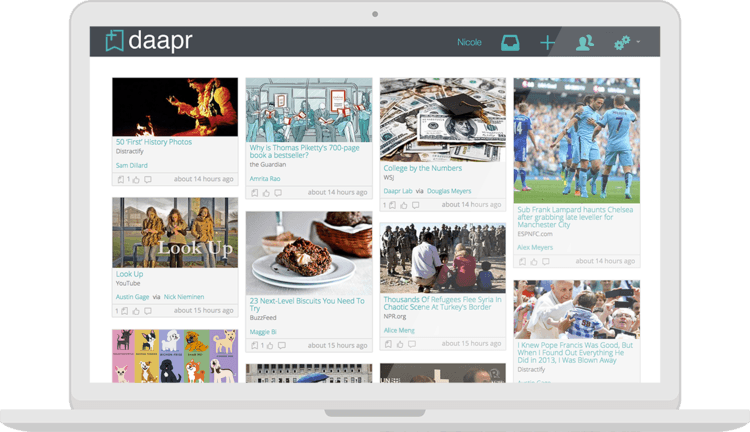Comment on '50 First History Photos' card
This screenshot has height=432, width=750.
click(x=148, y=179)
